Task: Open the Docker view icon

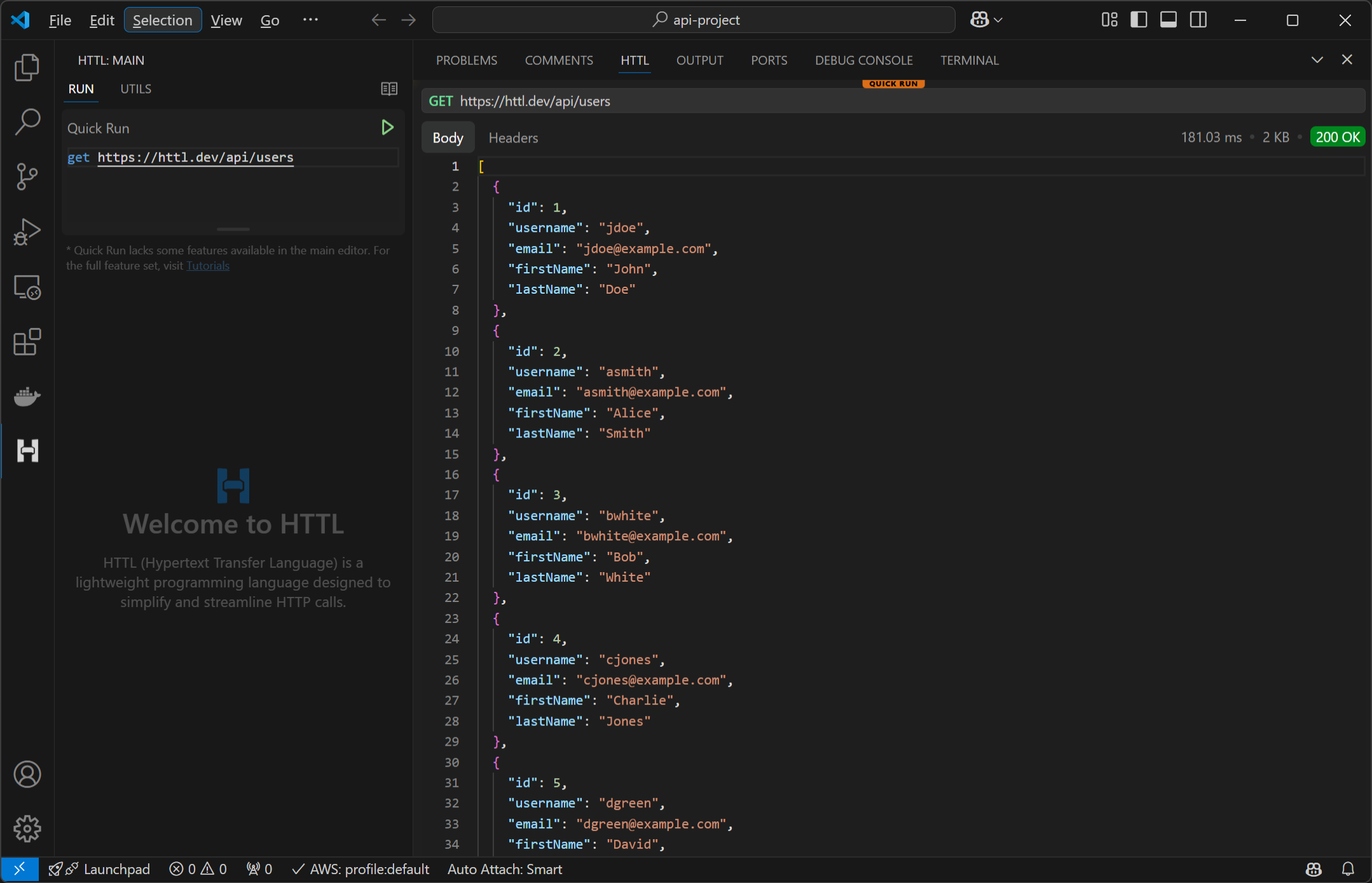Action: 27,397
